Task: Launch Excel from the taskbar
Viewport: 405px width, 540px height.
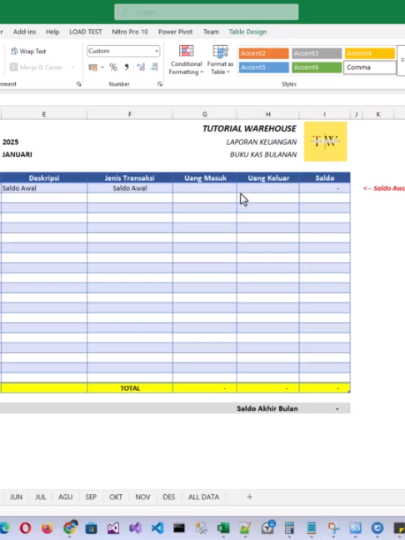Action: tap(223, 528)
